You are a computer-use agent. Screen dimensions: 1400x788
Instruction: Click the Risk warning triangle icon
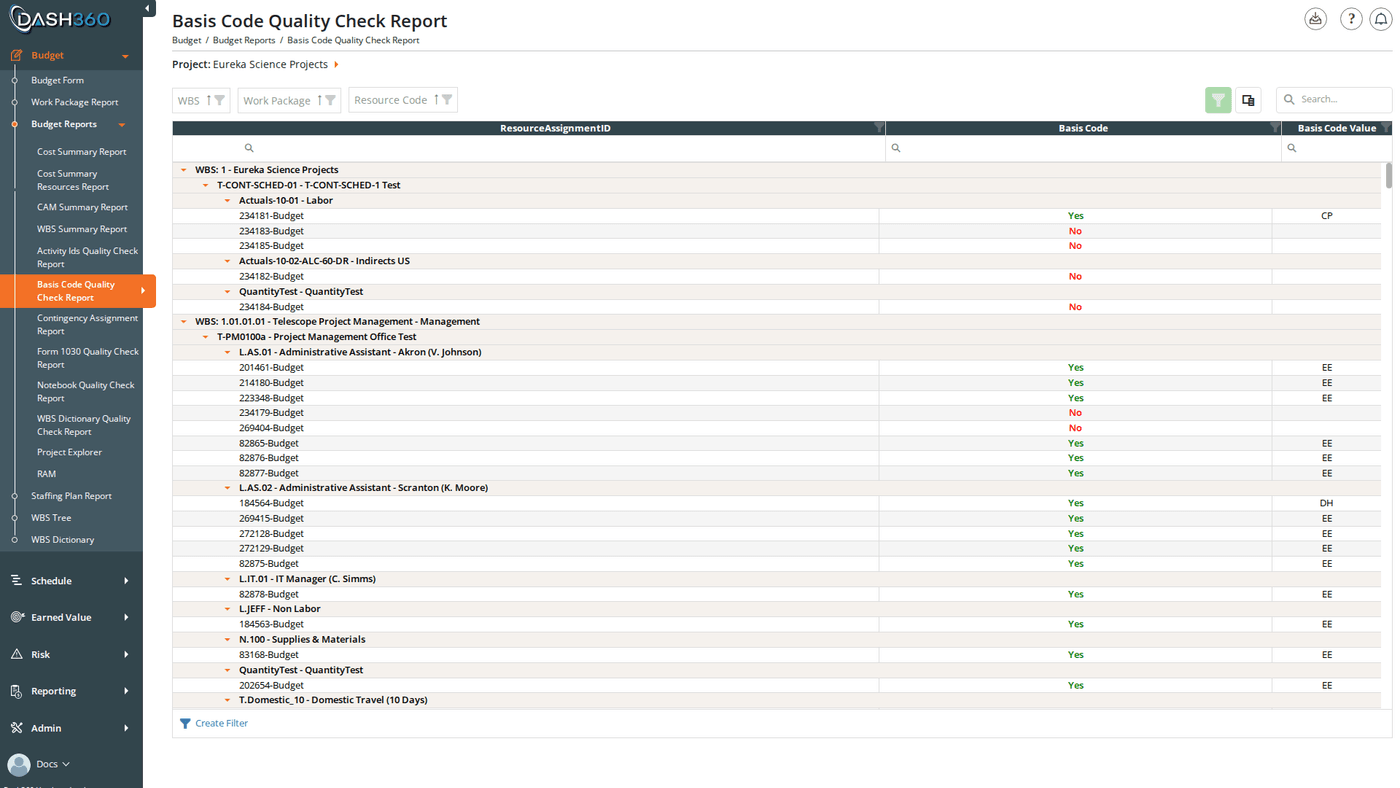tap(16, 654)
